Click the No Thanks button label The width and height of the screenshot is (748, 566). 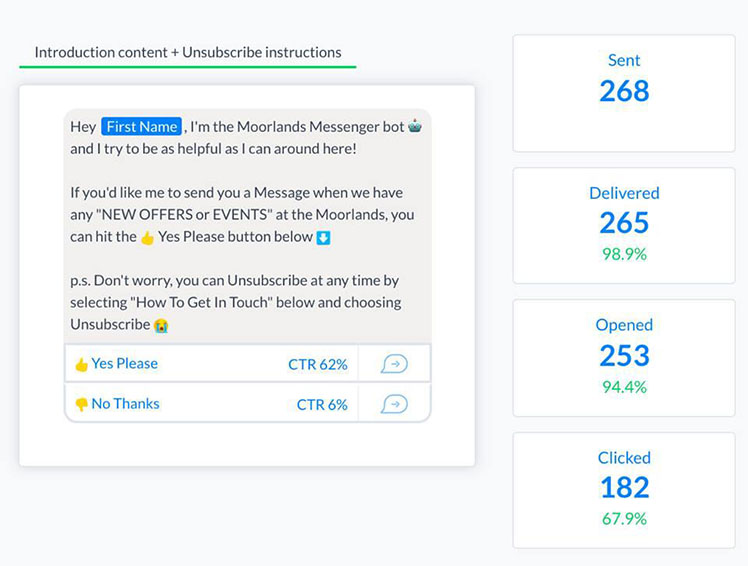(x=125, y=404)
